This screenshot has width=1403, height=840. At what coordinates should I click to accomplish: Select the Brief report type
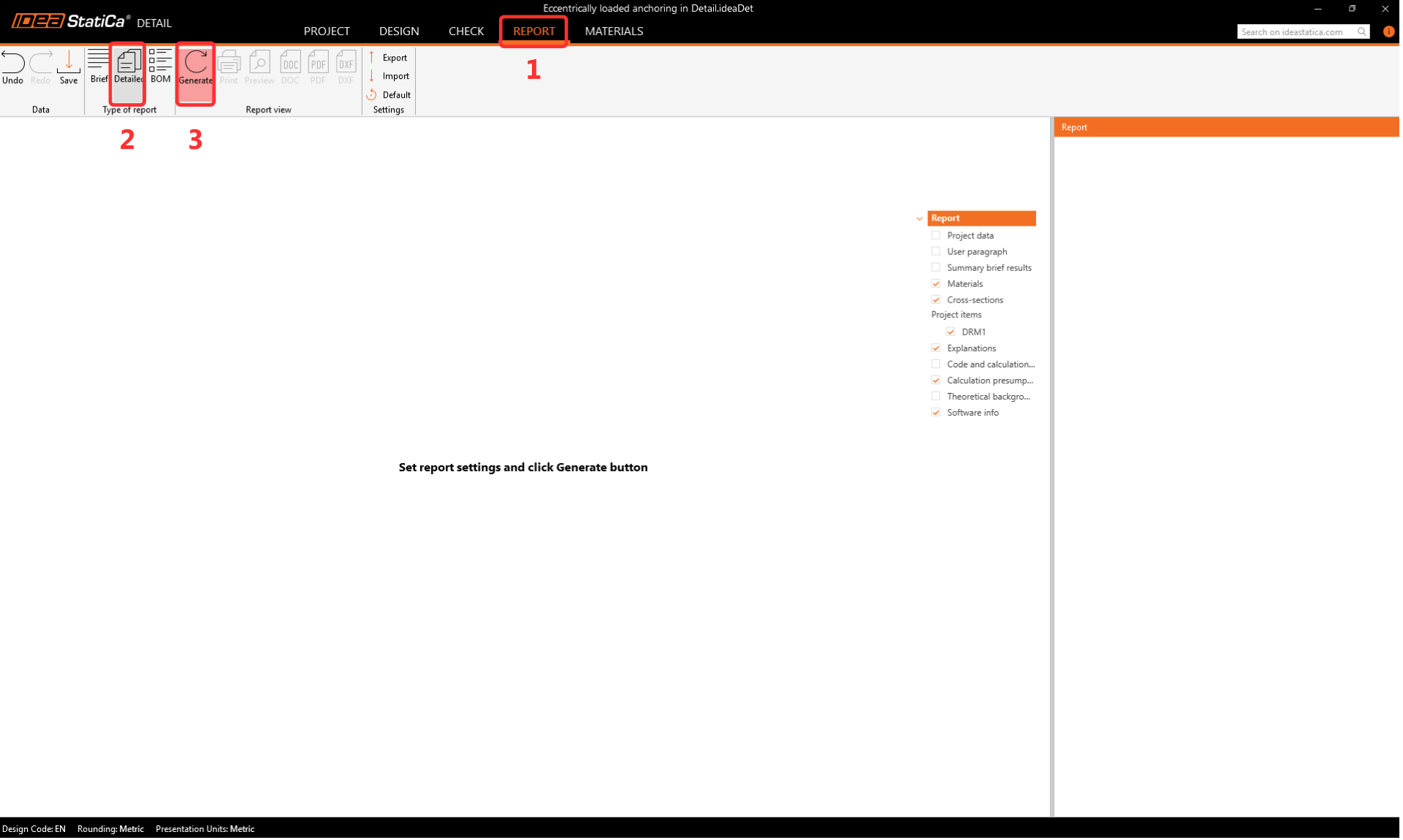pyautogui.click(x=98, y=64)
